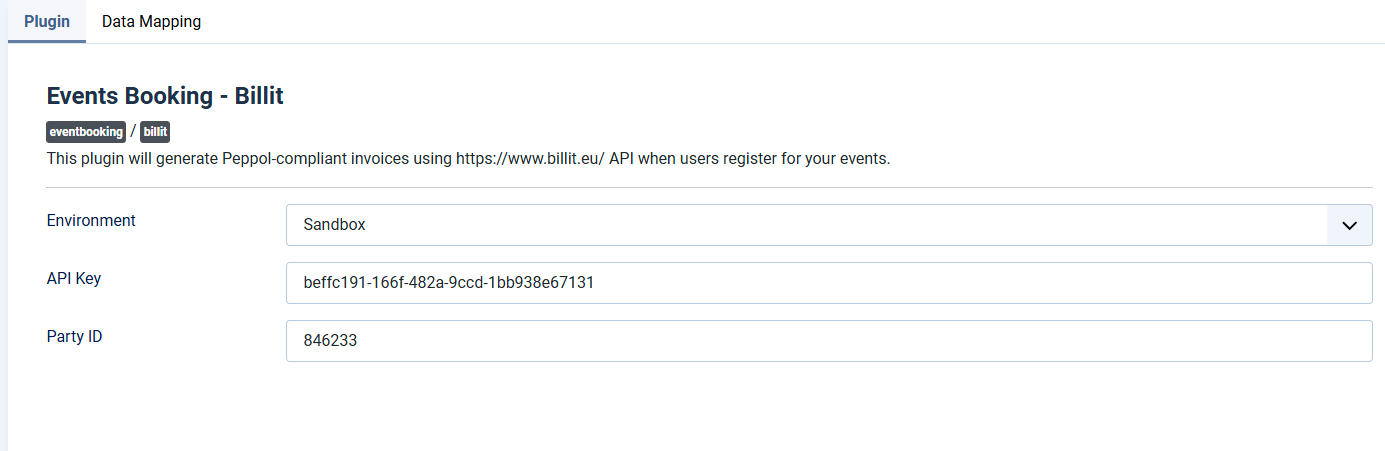Viewport: 1385px width, 451px height.
Task: Switch to the Data Mapping tab
Action: pyautogui.click(x=151, y=21)
